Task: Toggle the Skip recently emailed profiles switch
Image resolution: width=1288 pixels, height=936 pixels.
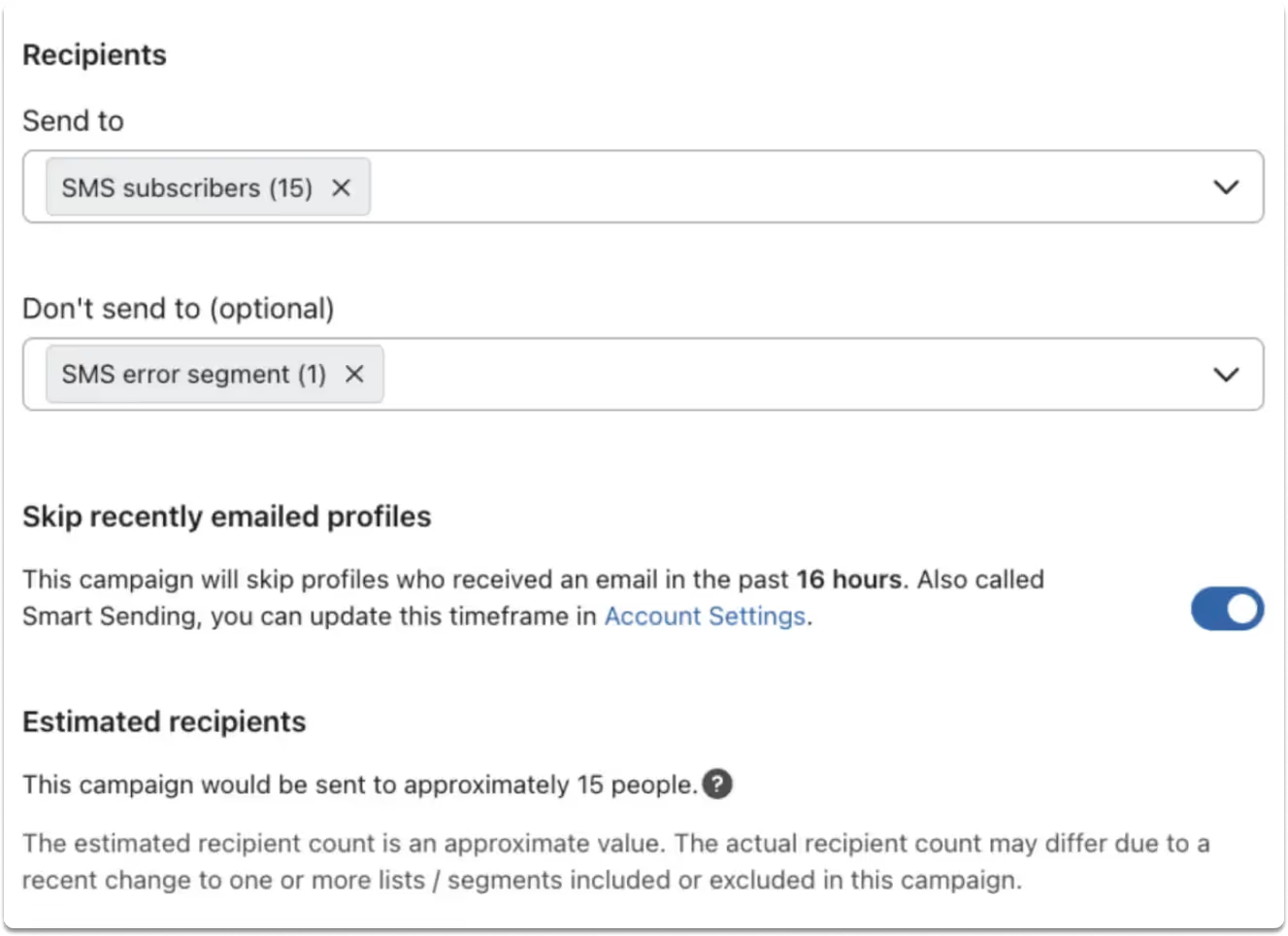Action: [1227, 609]
